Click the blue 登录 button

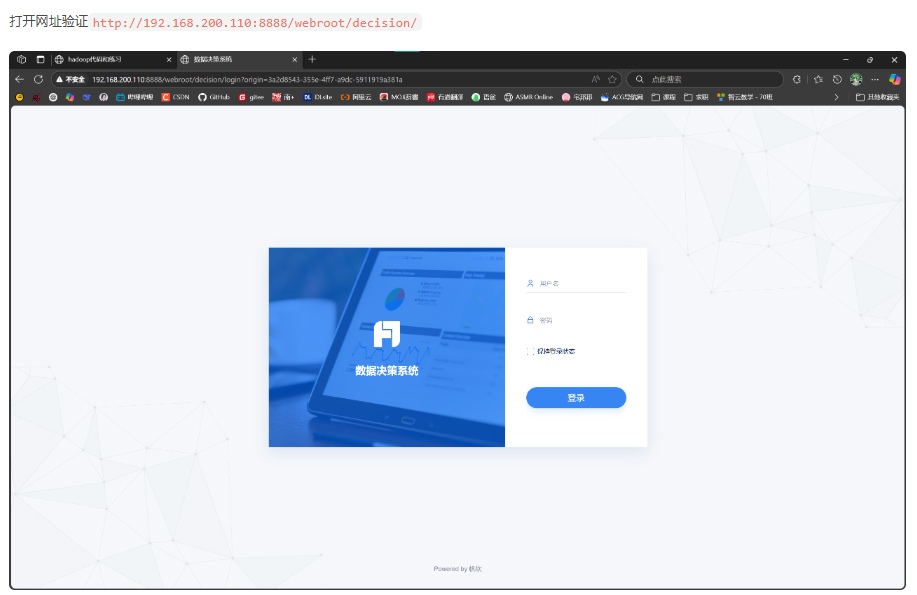coord(576,398)
